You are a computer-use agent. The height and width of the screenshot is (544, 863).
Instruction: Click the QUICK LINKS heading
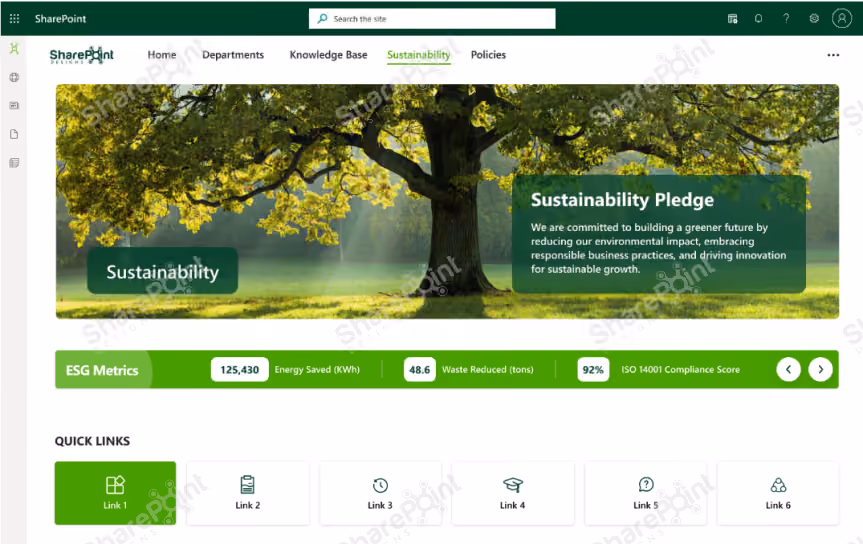tap(92, 441)
